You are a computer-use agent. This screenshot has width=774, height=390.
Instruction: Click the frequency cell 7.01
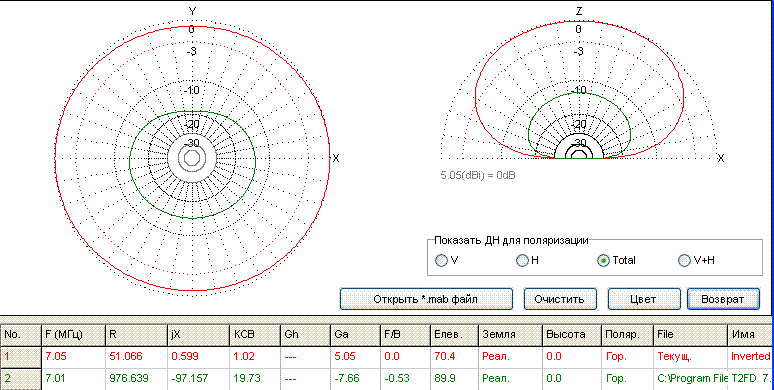click(x=73, y=379)
